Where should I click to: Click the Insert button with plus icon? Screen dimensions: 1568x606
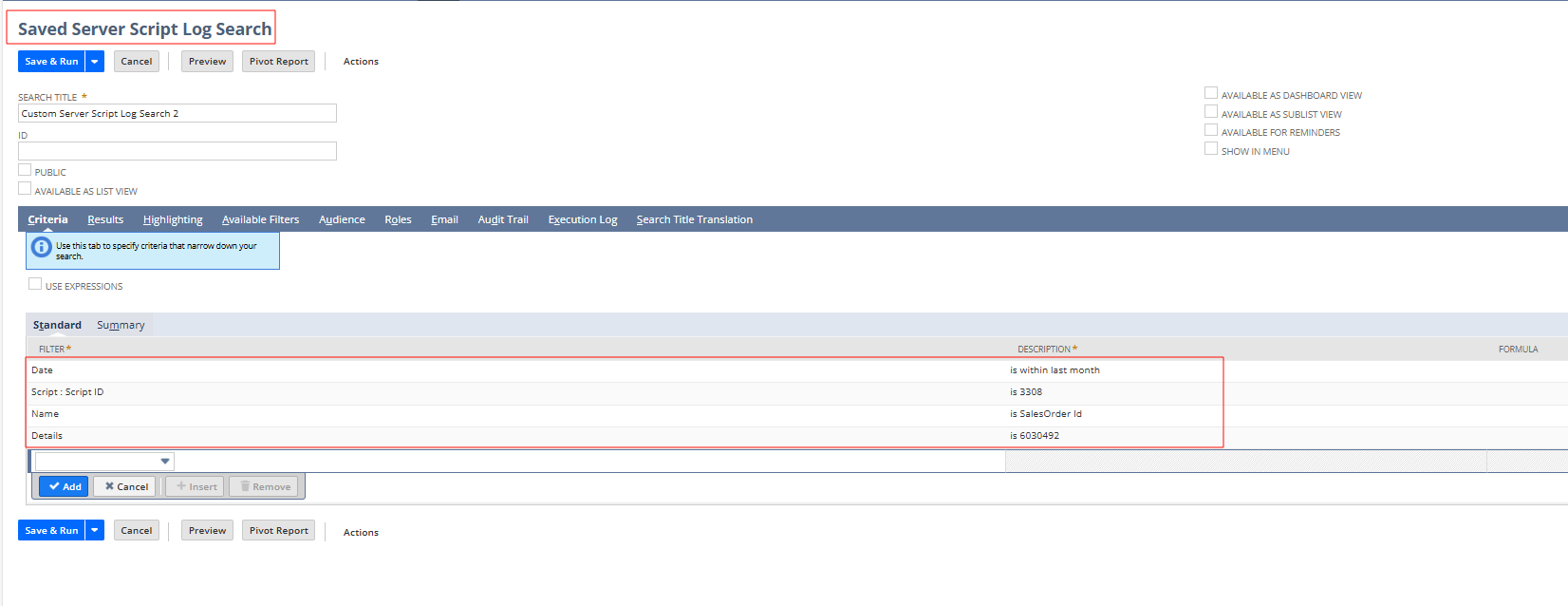[x=196, y=486]
